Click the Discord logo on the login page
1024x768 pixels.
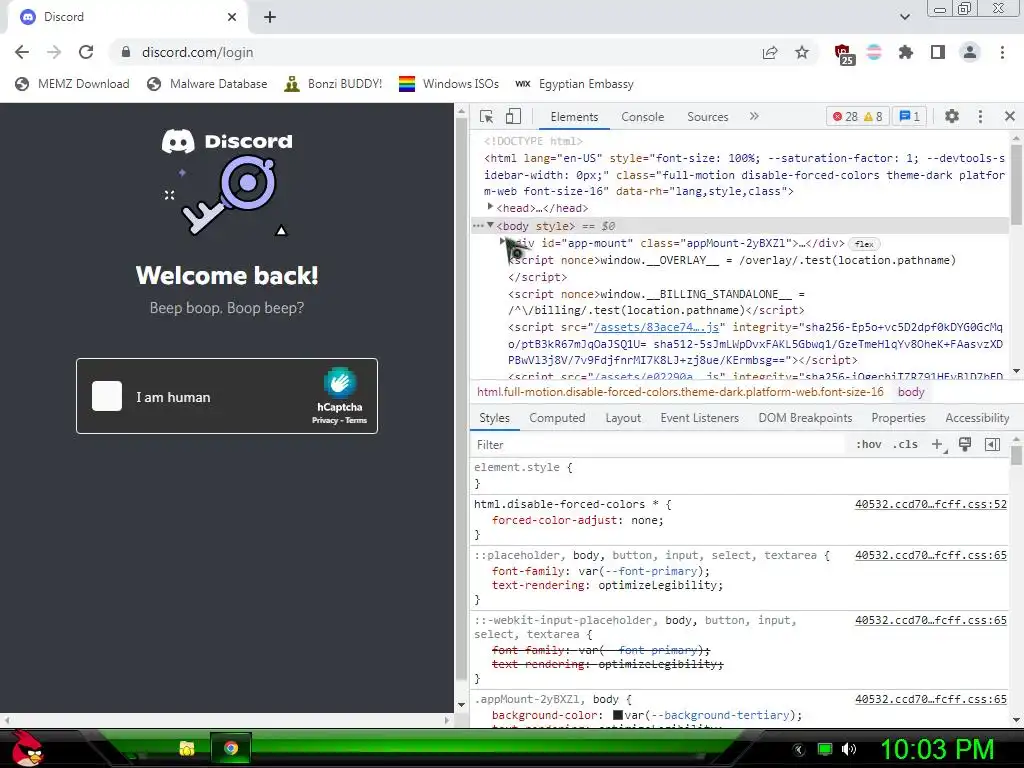coord(227,141)
